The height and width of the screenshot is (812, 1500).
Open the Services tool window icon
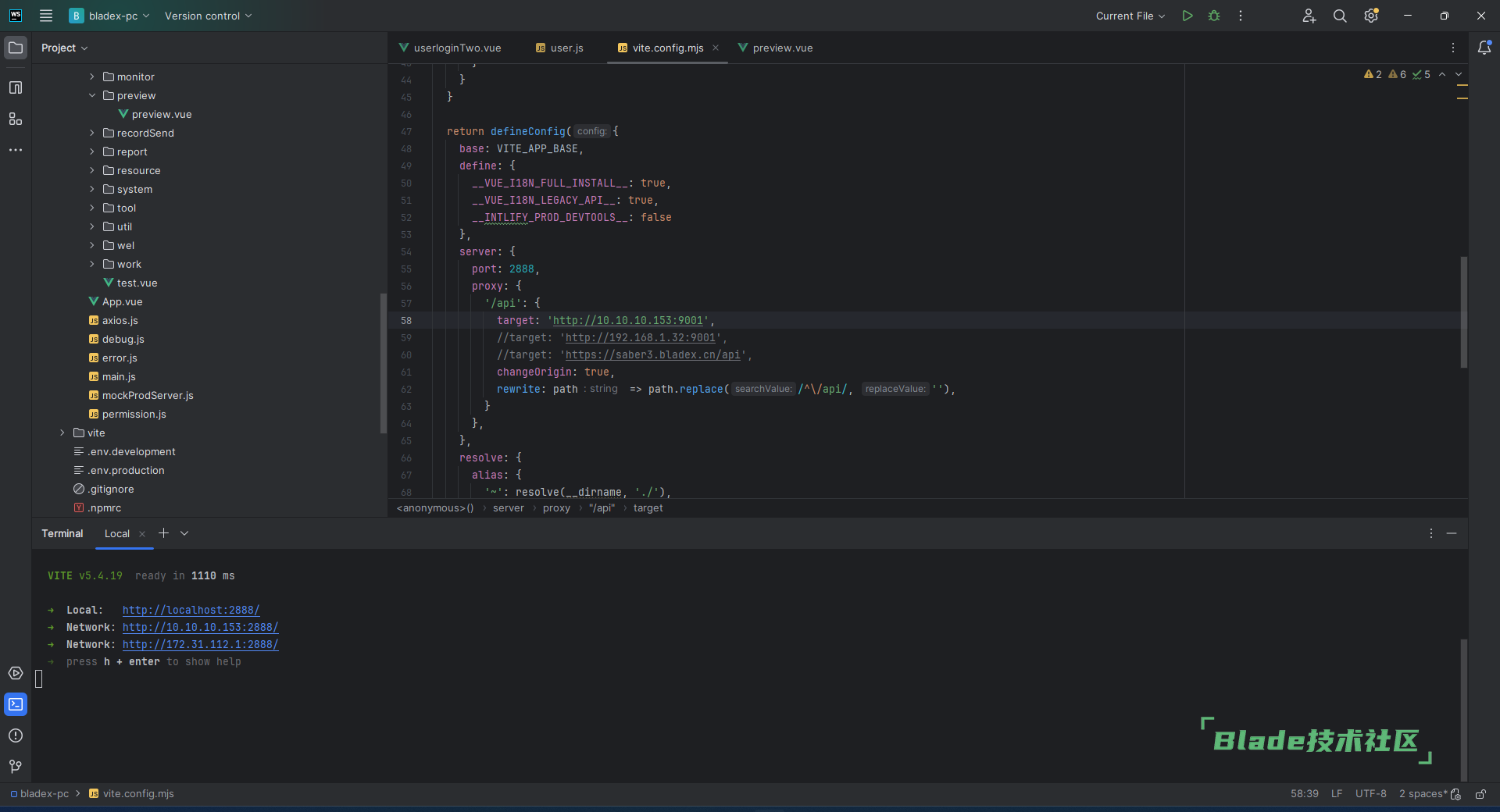pyautogui.click(x=16, y=673)
